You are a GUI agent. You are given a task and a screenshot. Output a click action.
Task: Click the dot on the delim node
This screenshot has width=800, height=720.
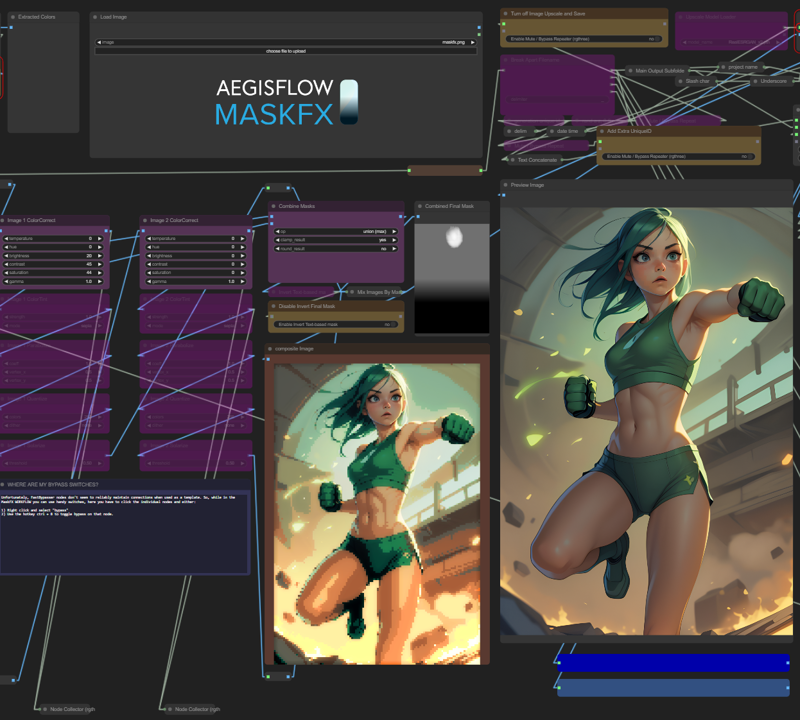[509, 131]
